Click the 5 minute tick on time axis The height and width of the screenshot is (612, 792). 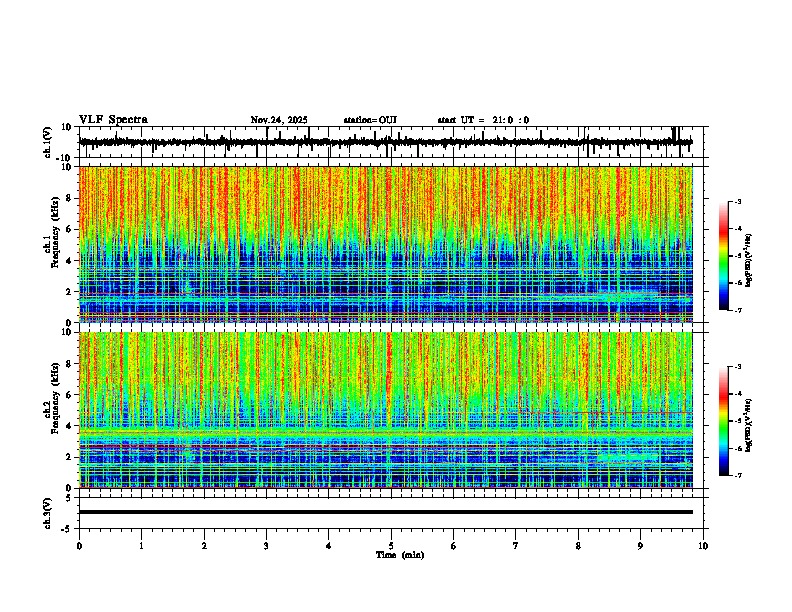pos(391,546)
